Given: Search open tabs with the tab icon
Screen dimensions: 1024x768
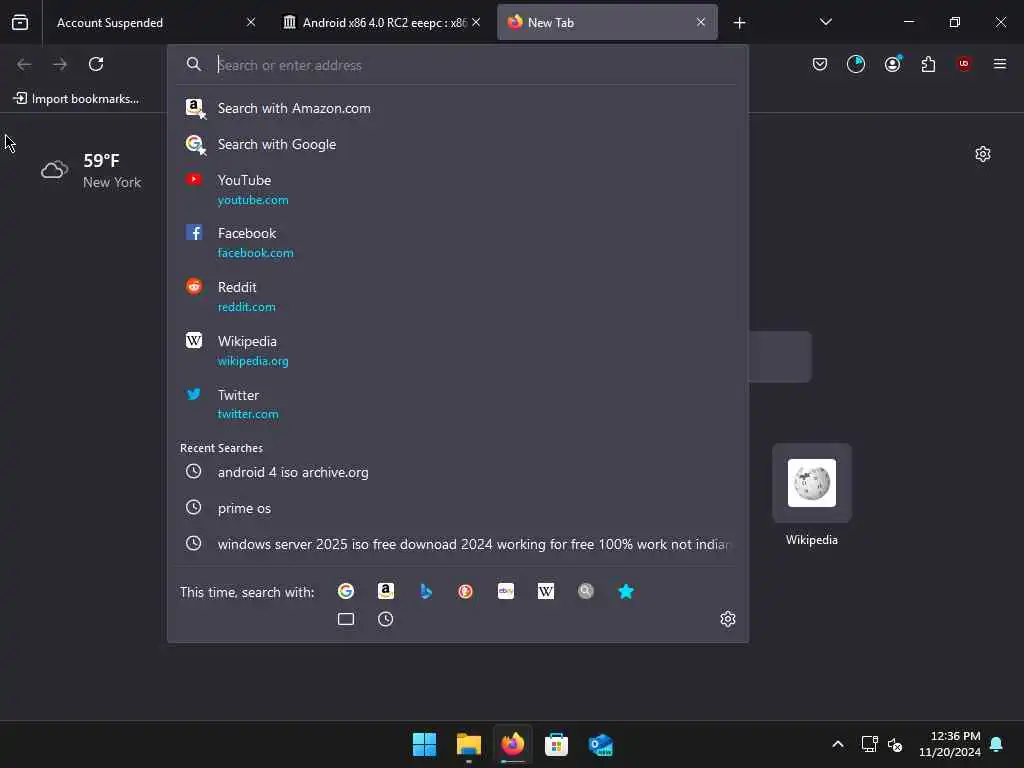Looking at the screenshot, I should point(345,619).
